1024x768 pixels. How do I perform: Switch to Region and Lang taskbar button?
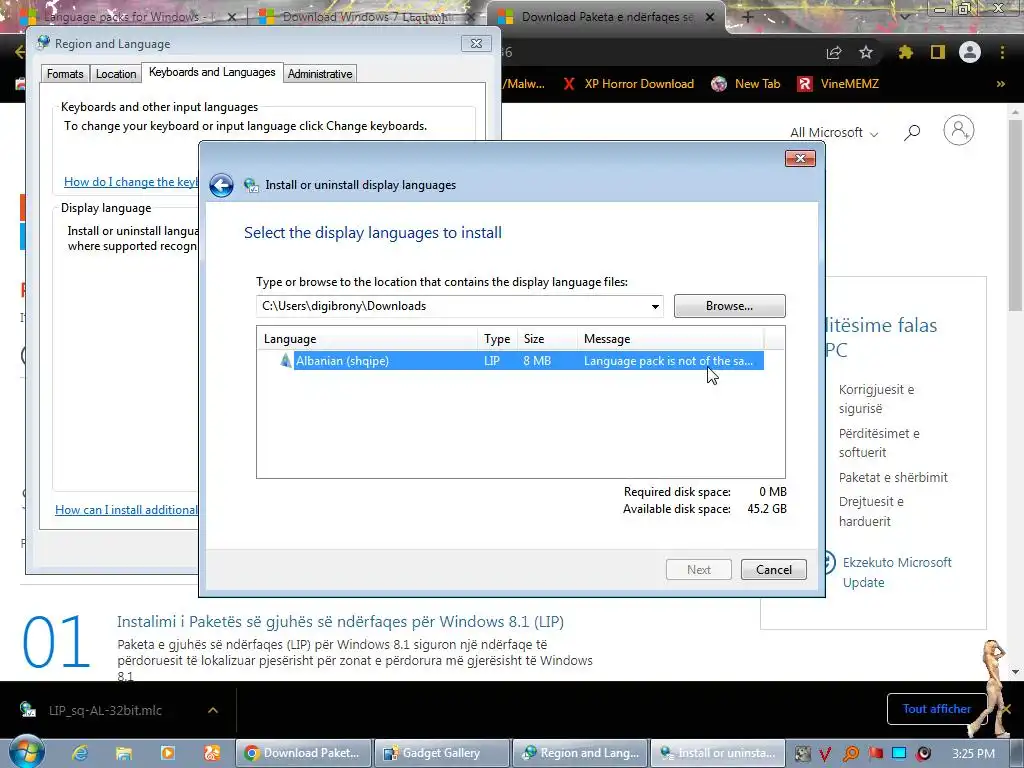point(581,753)
